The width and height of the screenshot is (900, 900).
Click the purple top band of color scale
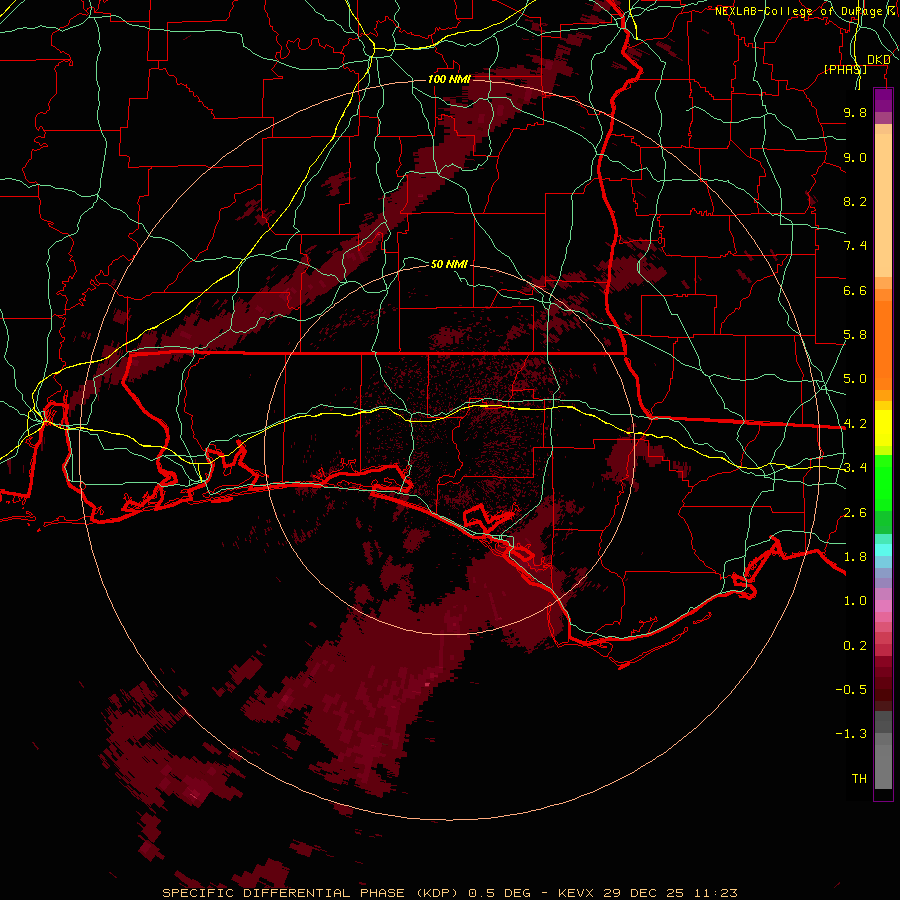(883, 100)
